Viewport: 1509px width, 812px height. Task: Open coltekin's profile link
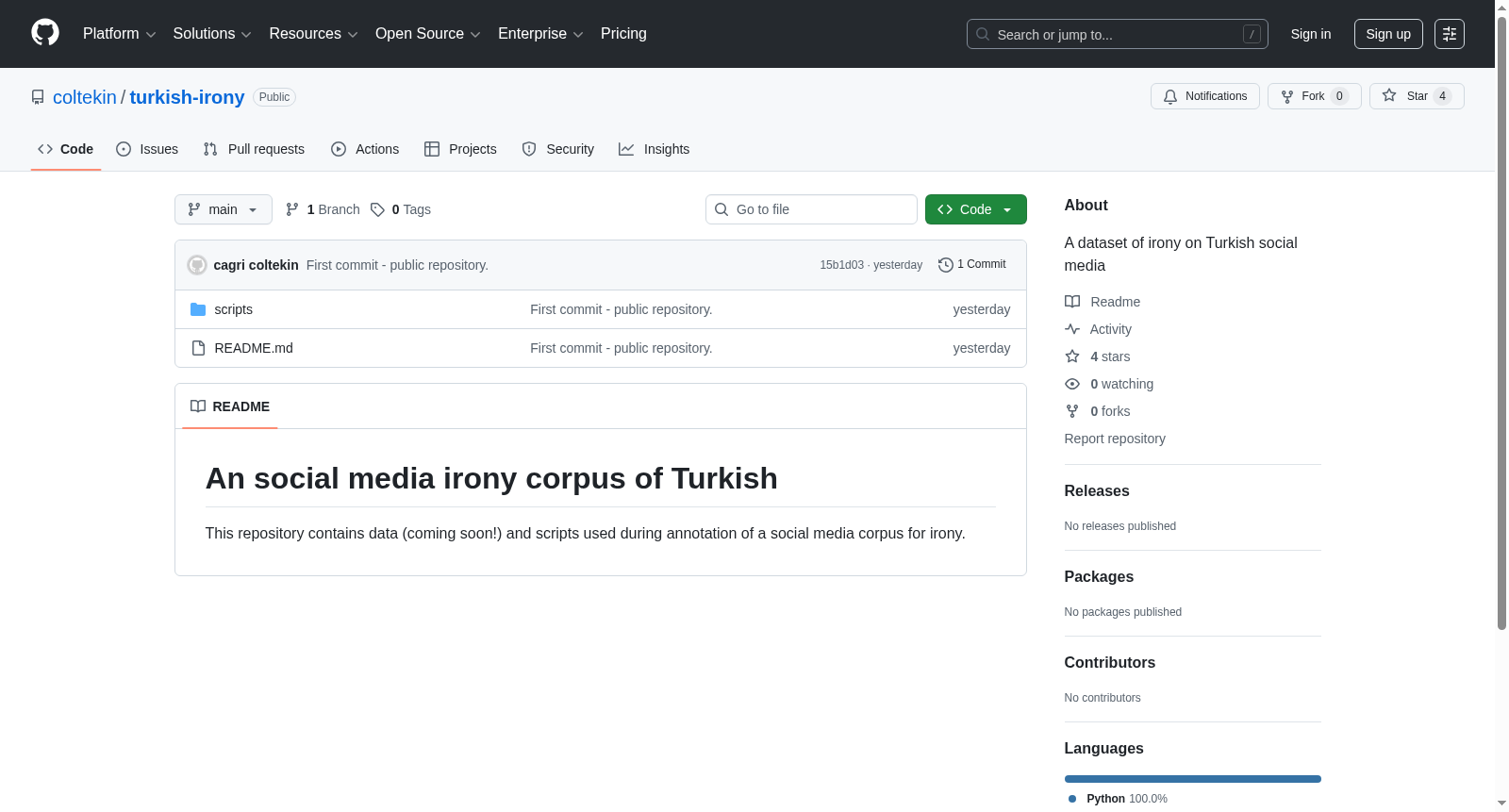coord(85,97)
